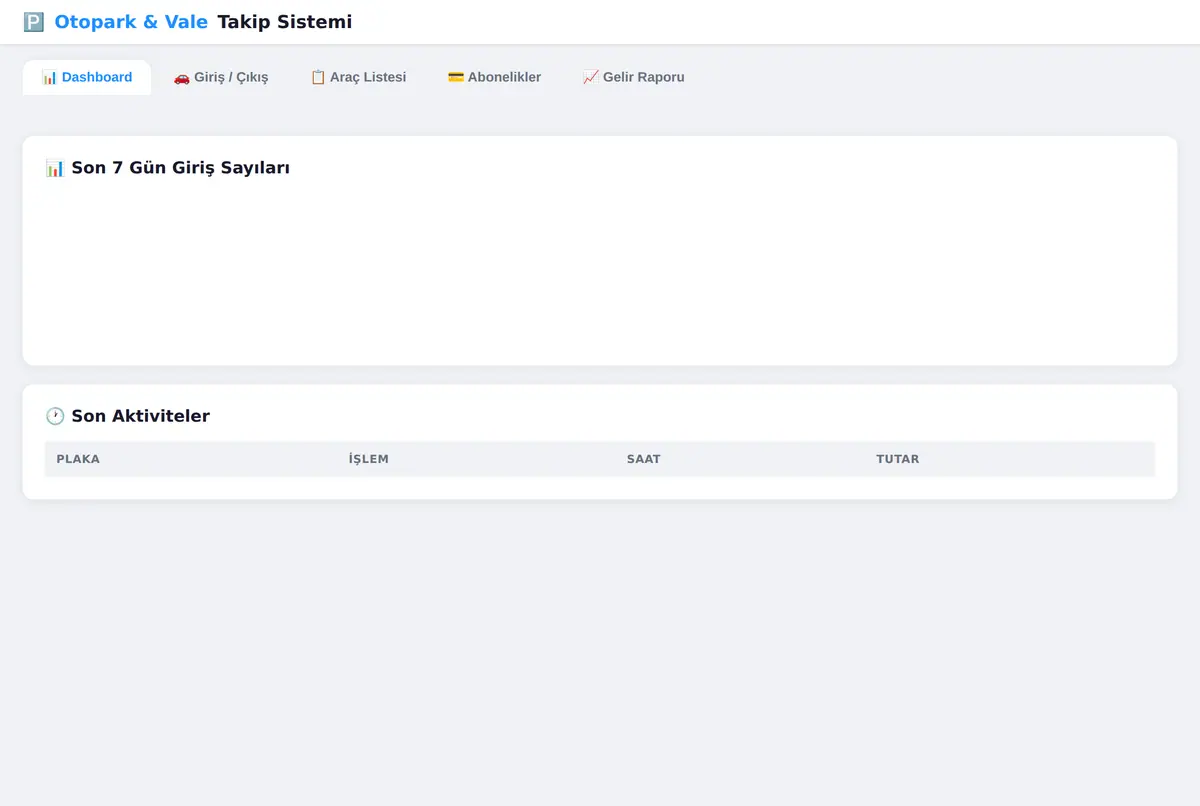This screenshot has height=806, width=1200.
Task: Open the Araç Listesi tab
Action: [x=358, y=77]
